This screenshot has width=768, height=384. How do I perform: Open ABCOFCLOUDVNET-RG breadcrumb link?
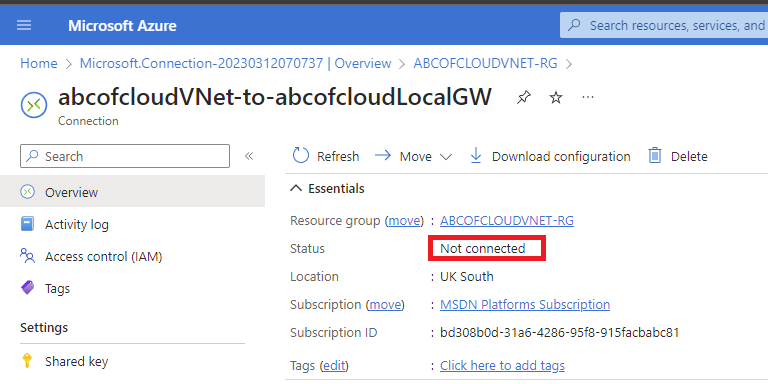coord(485,64)
